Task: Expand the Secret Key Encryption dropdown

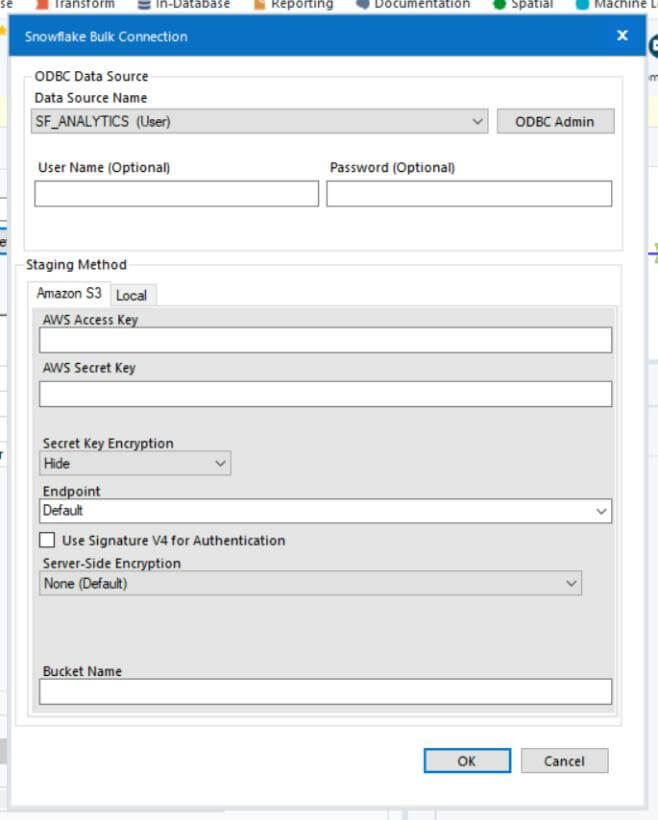Action: 135,463
